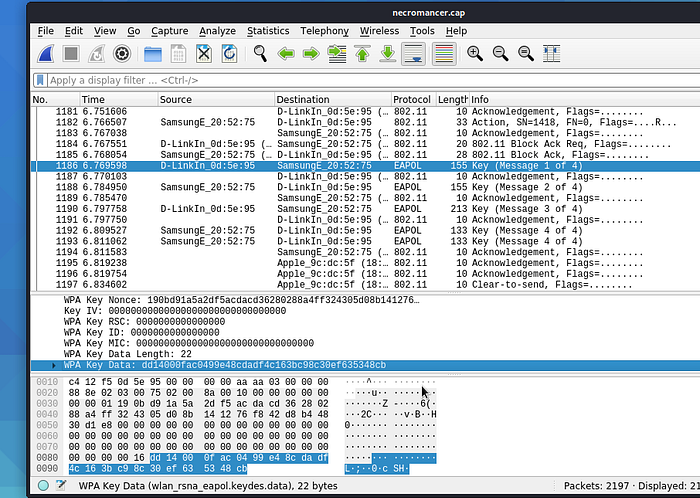Click the Source column header
This screenshot has width=700, height=498.
tap(176, 100)
